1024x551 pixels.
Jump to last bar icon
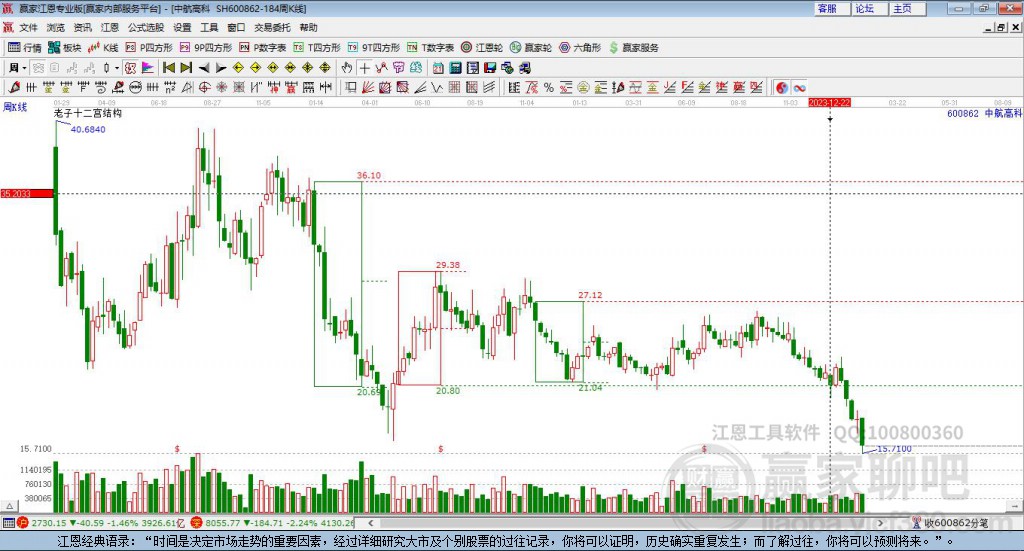click(x=186, y=68)
